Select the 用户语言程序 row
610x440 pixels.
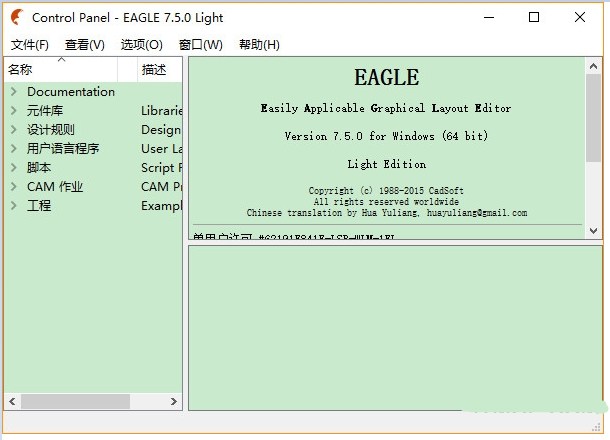pyautogui.click(x=93, y=148)
